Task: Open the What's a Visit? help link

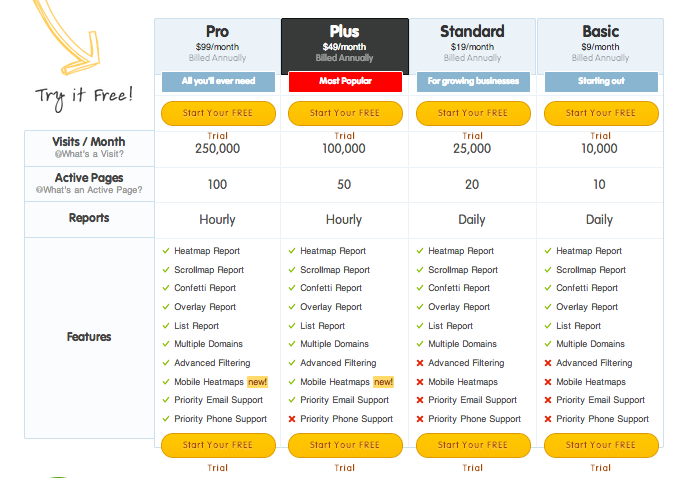Action: (x=89, y=154)
